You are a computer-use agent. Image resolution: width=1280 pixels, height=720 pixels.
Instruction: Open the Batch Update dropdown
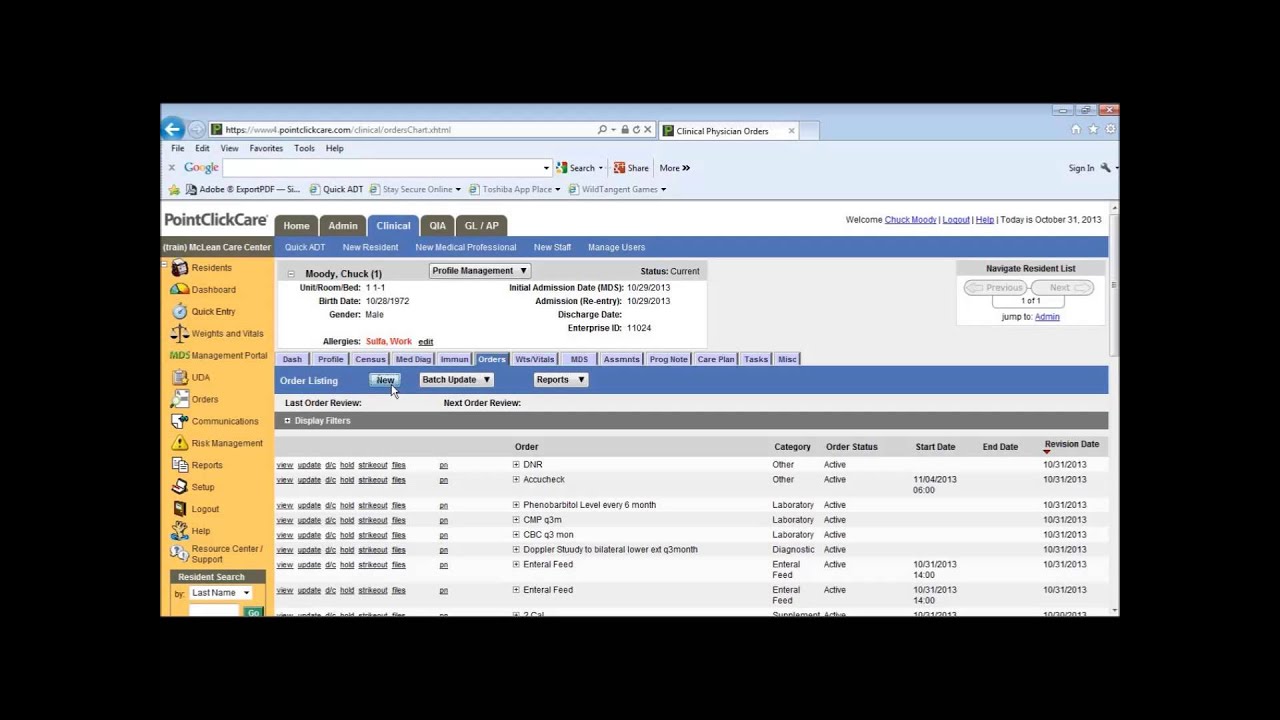point(456,380)
